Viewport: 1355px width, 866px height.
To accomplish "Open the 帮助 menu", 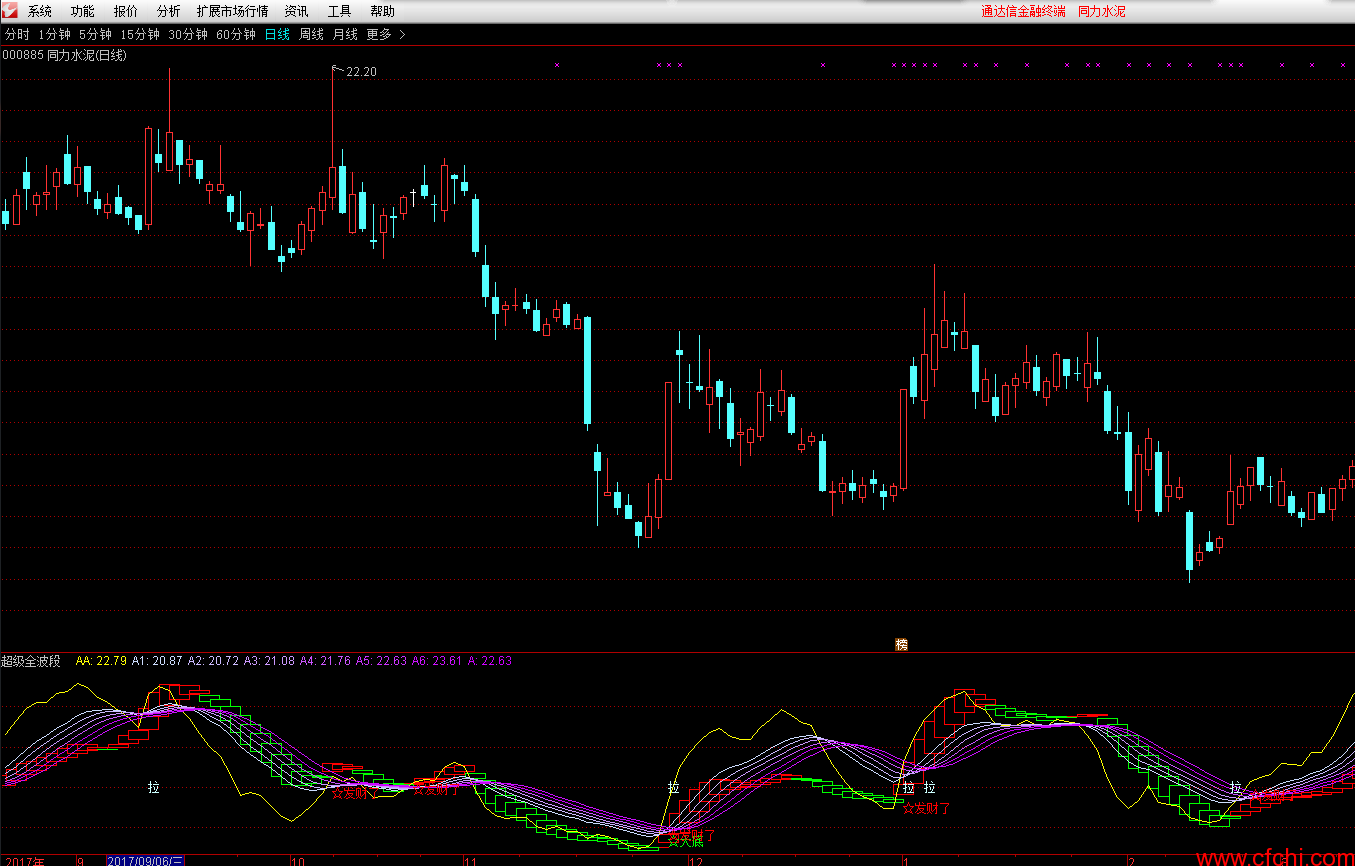I will [x=382, y=12].
